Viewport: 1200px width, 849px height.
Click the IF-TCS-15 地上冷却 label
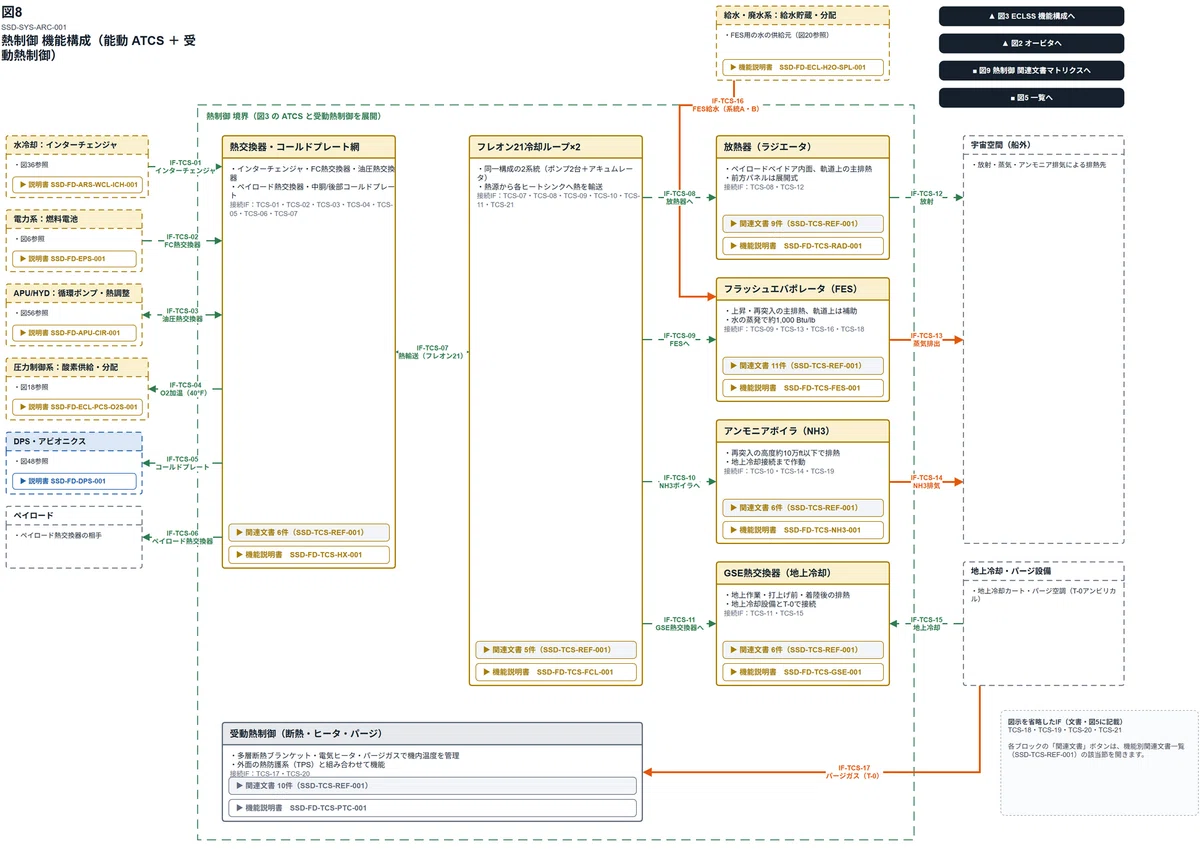926,623
